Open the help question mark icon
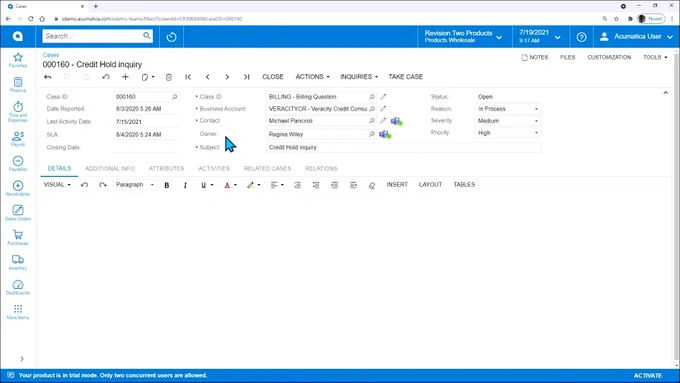 coord(581,37)
